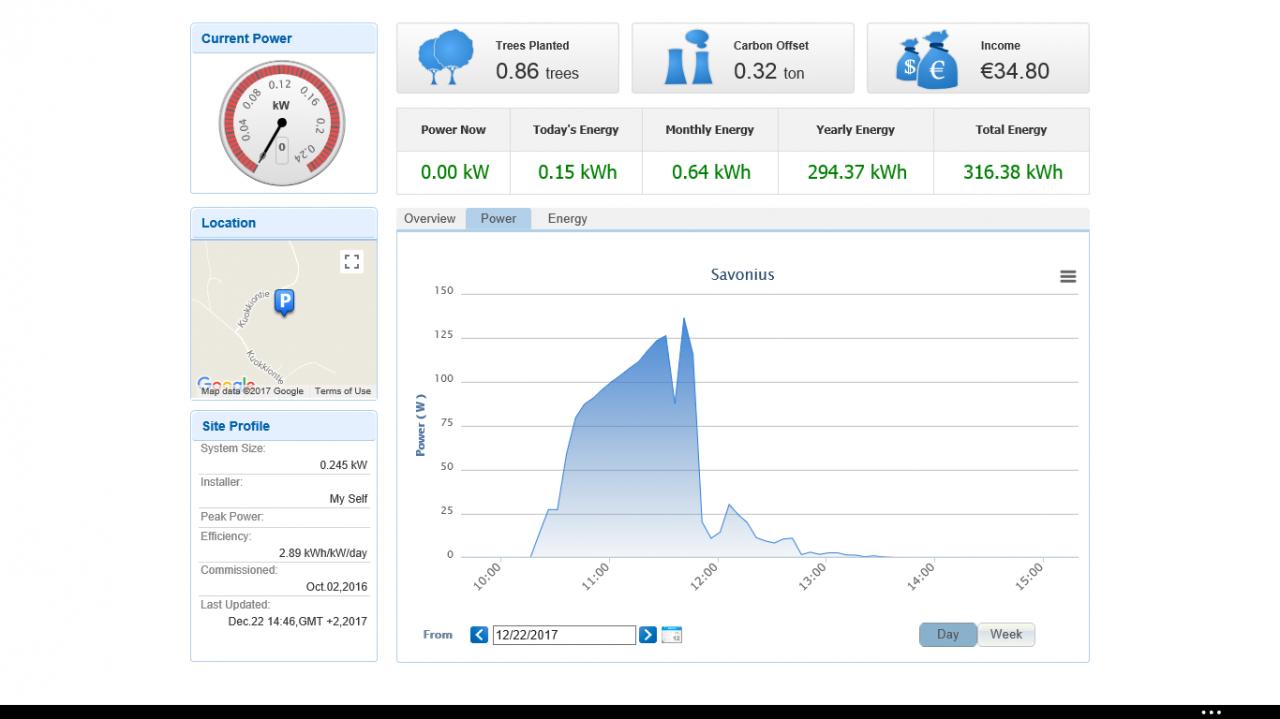The width and height of the screenshot is (1280, 719).
Task: Click the Monthly Energy value 0.64 kWh
Action: pyautogui.click(x=711, y=172)
